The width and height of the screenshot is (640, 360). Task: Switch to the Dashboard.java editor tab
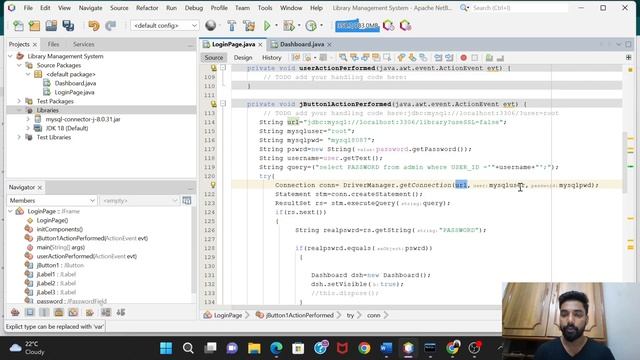click(x=302, y=44)
